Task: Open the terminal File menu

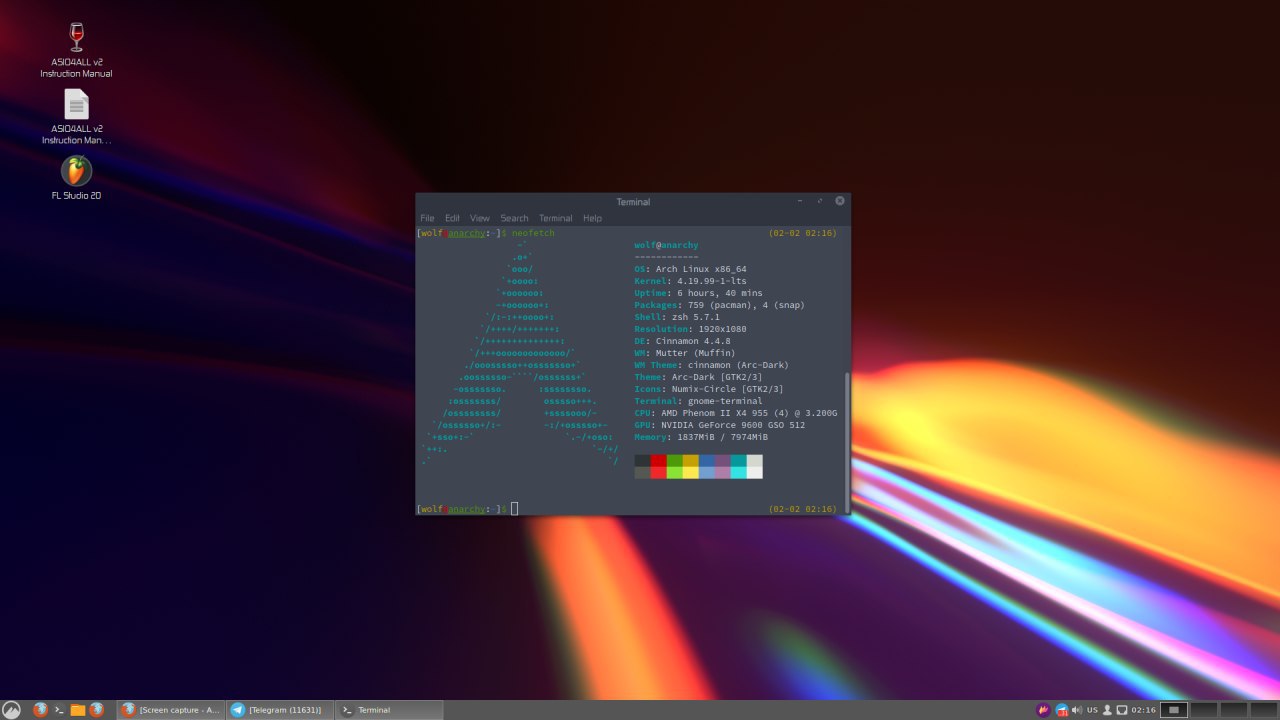Action: (427, 218)
